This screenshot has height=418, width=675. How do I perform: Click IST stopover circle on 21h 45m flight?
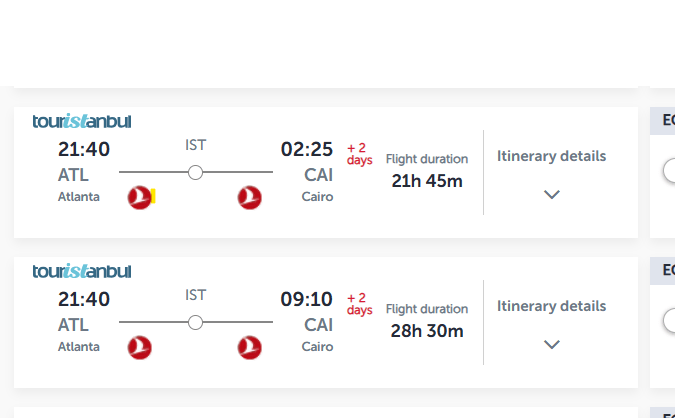pyautogui.click(x=196, y=172)
